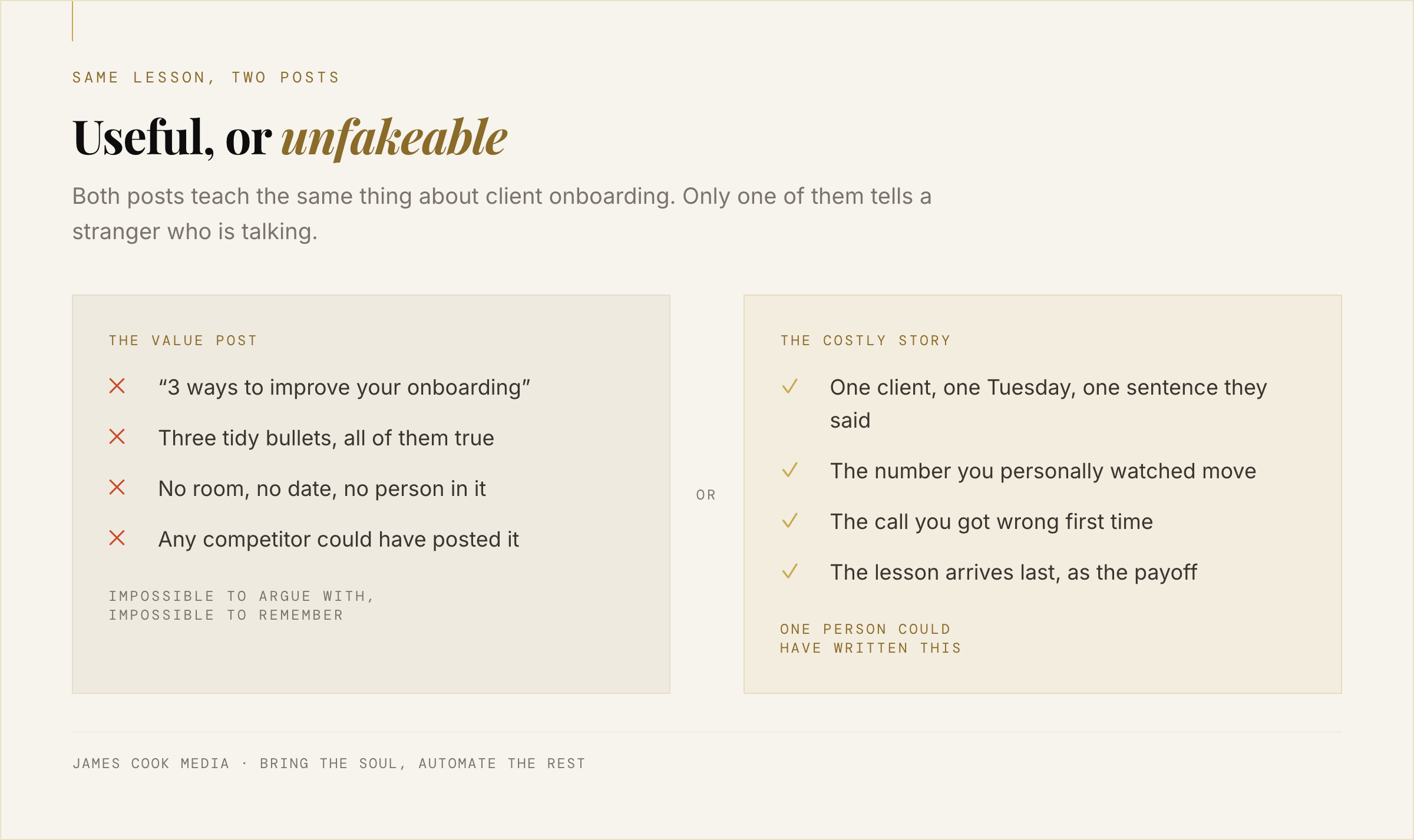Click the checkmark next to "The number you personally"
This screenshot has height=840, width=1414.
789,469
